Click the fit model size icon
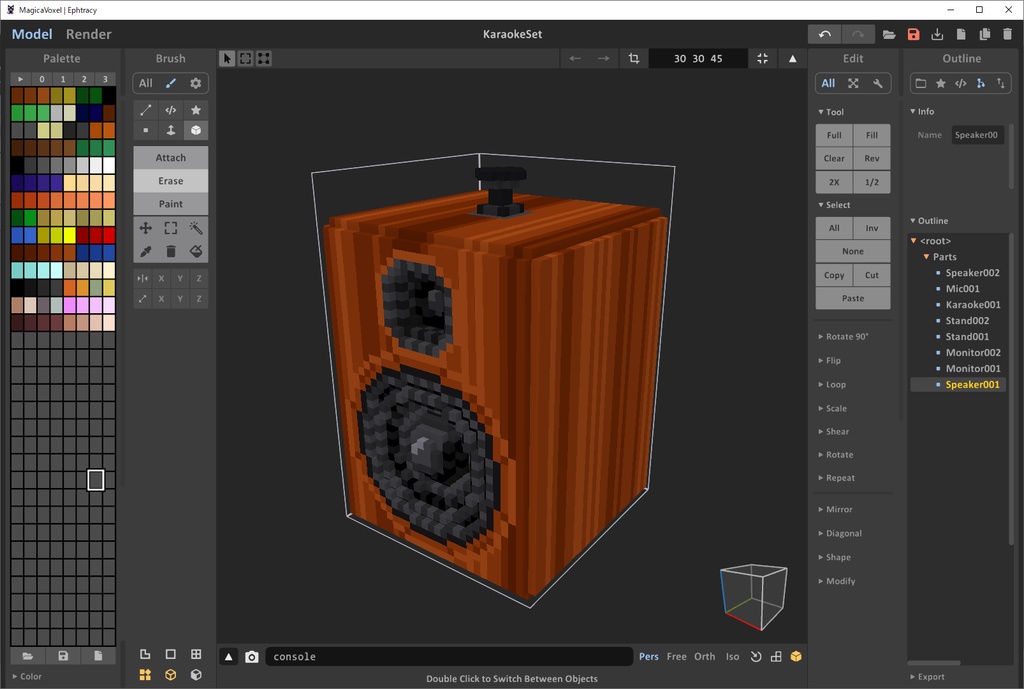Viewport: 1024px width, 689px height. tap(762, 58)
